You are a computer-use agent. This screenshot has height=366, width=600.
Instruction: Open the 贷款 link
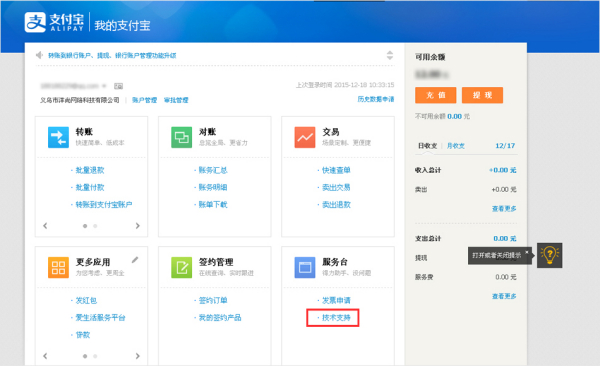(x=83, y=335)
